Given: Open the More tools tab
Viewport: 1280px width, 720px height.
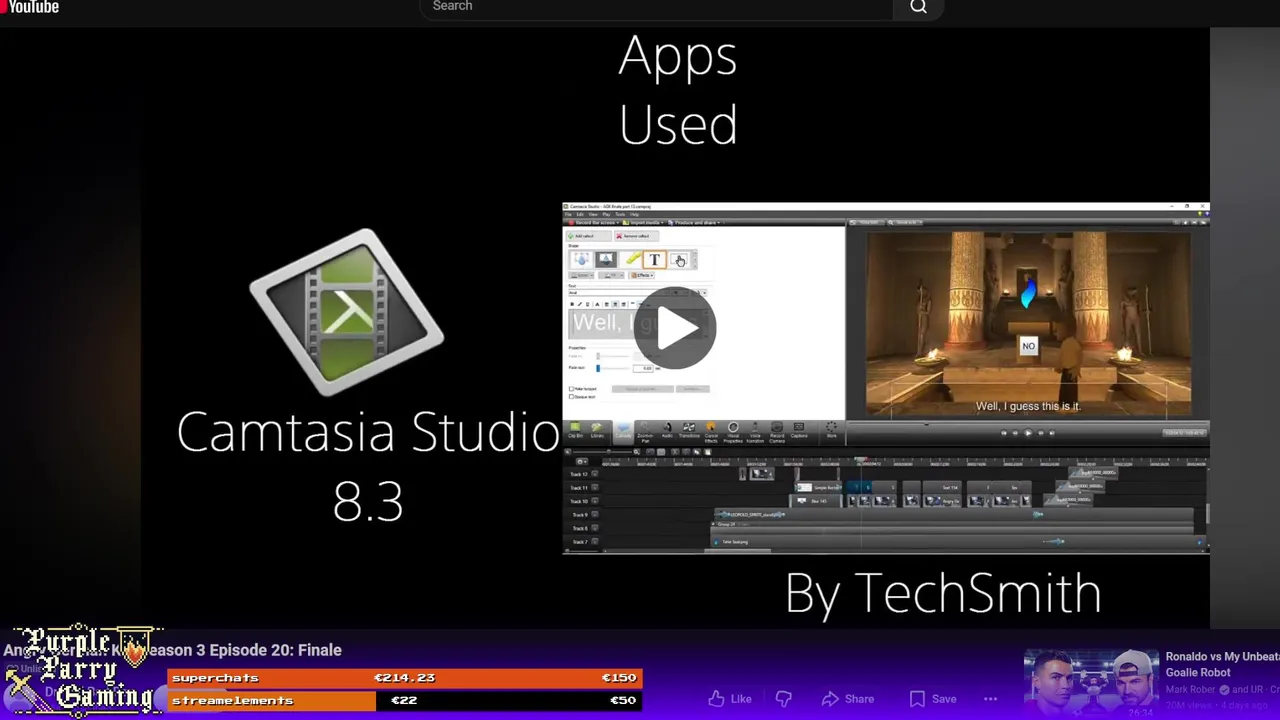Looking at the screenshot, I should 831,432.
